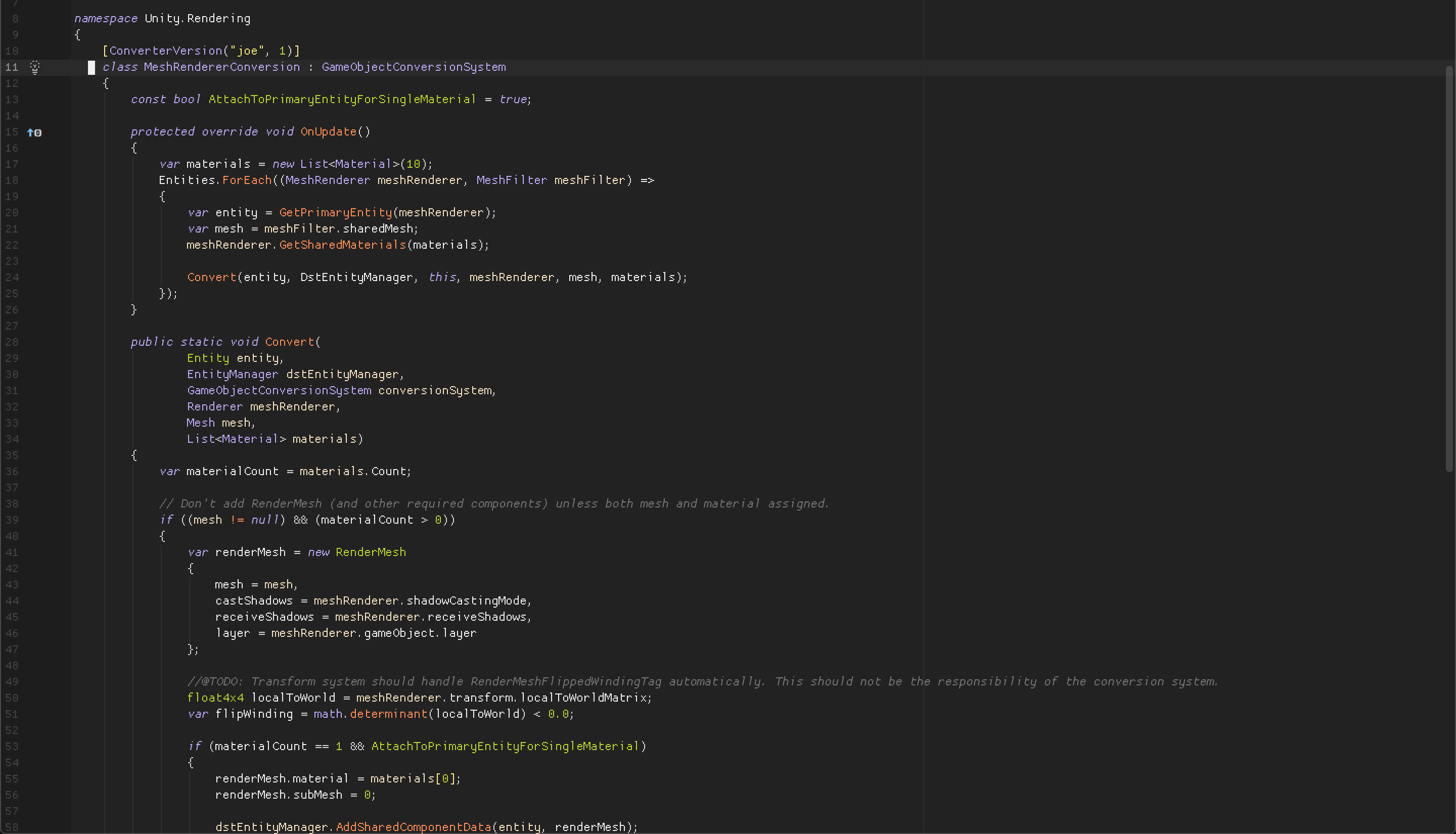1456x834 pixels.
Task: Click line number 28 in the gutter
Action: pos(12,342)
